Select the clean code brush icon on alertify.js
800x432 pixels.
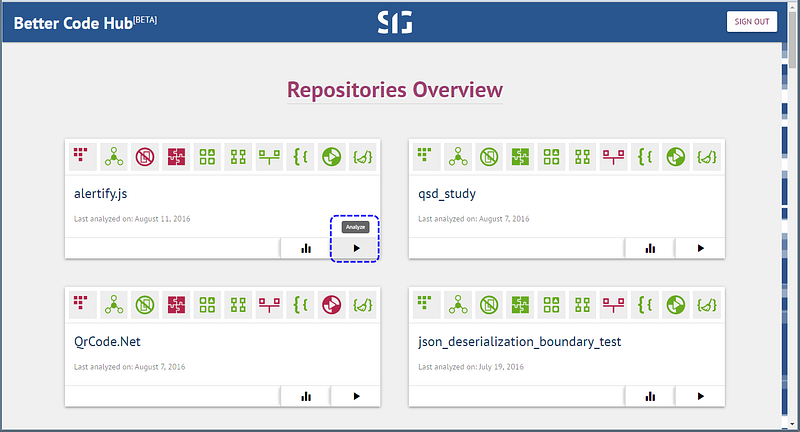click(363, 157)
